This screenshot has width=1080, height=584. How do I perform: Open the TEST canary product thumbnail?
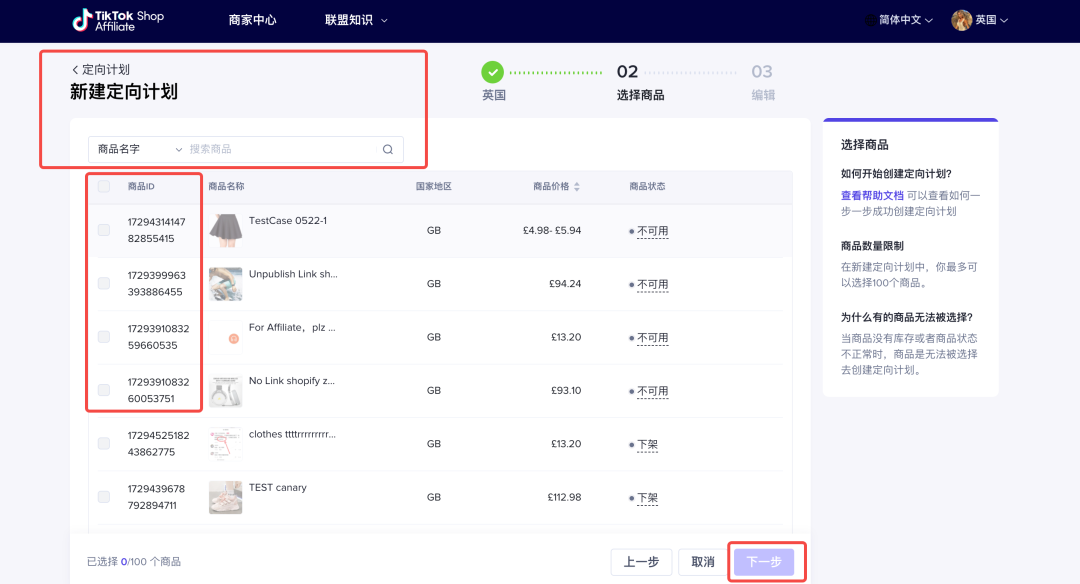225,497
